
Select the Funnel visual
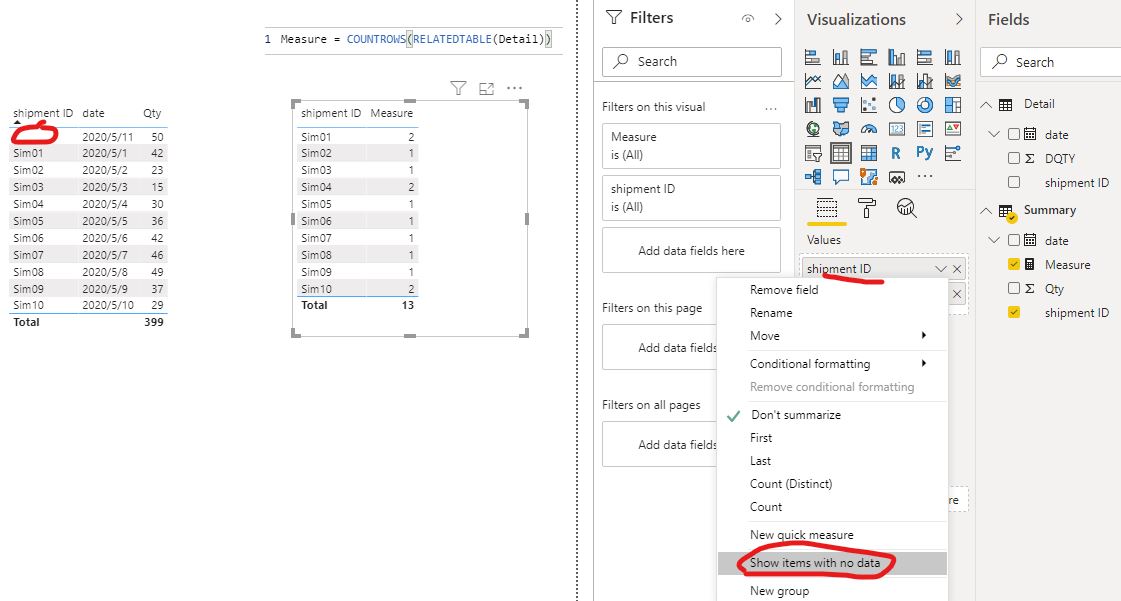[841, 105]
